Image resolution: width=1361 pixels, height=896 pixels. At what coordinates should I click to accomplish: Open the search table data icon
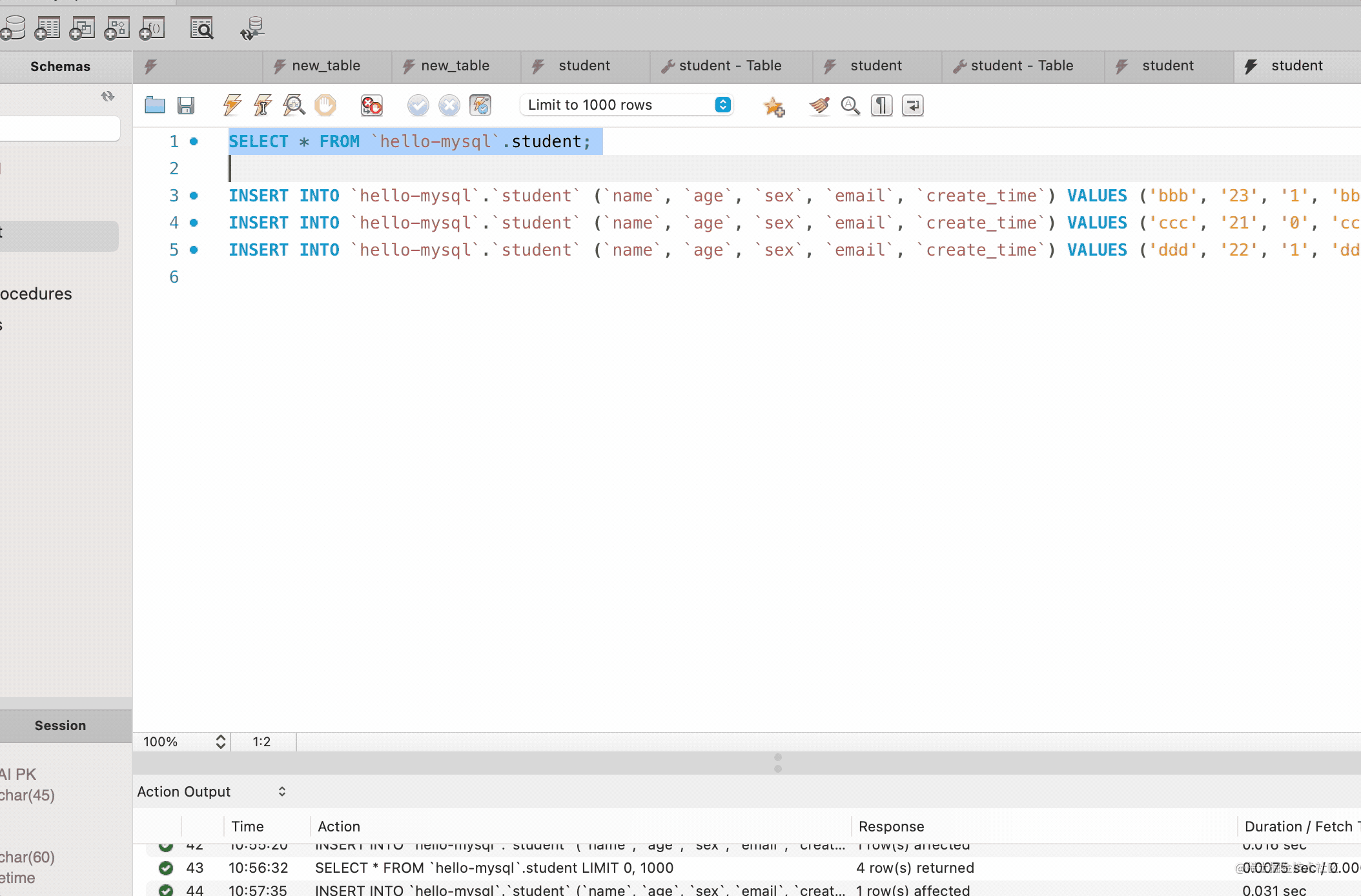point(201,28)
